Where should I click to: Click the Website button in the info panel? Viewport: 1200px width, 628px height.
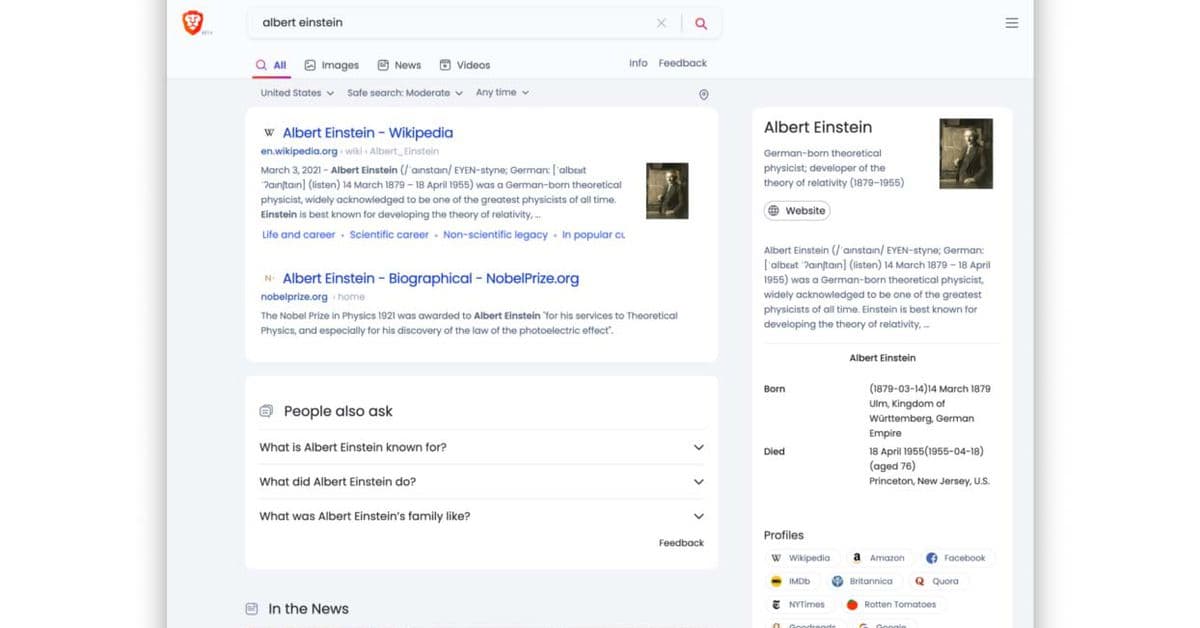797,211
